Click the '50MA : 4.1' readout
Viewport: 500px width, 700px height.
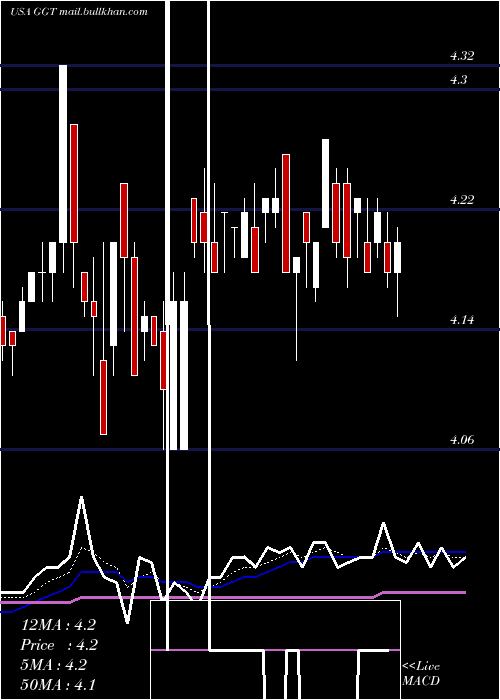(58, 684)
